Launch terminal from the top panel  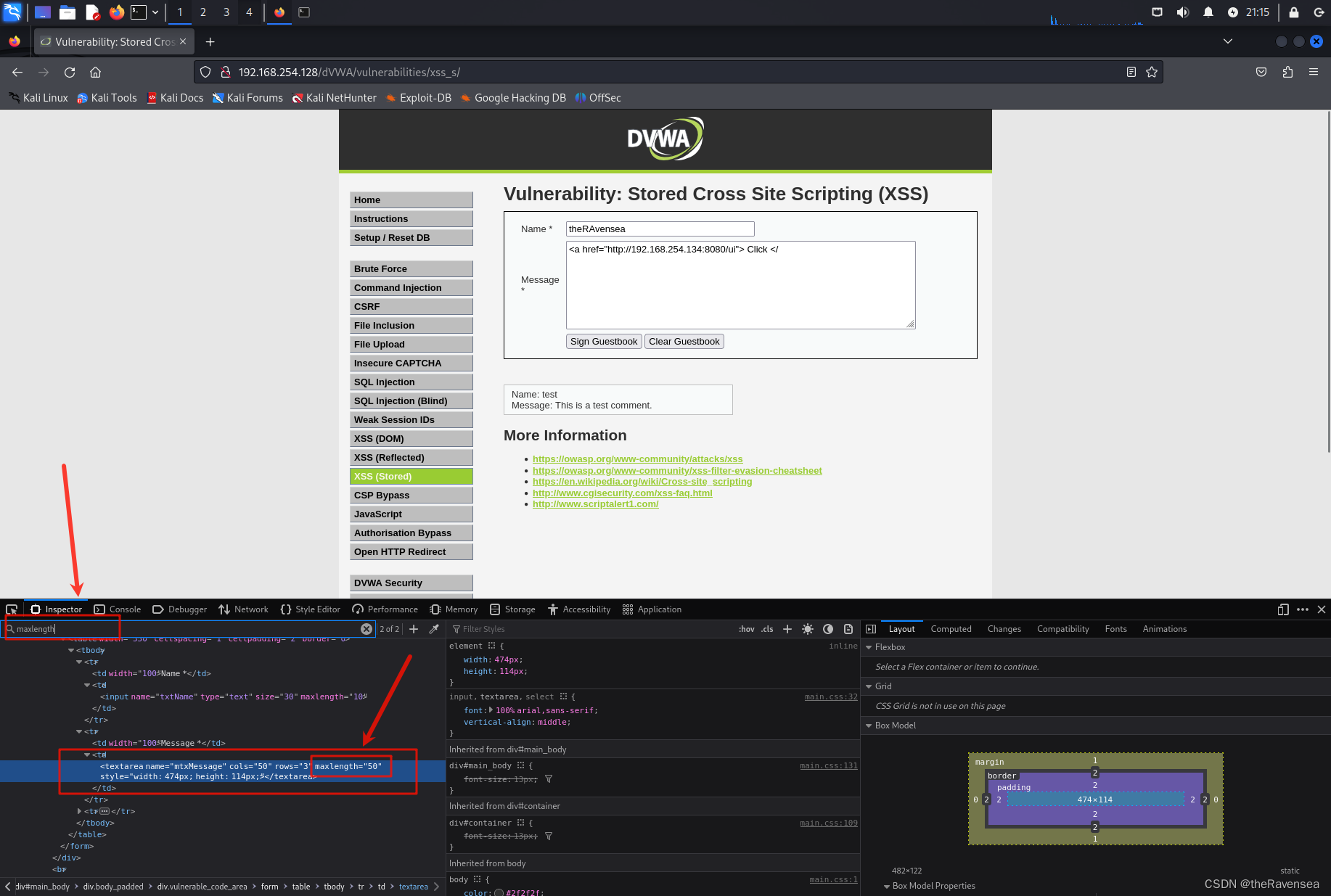[x=139, y=12]
